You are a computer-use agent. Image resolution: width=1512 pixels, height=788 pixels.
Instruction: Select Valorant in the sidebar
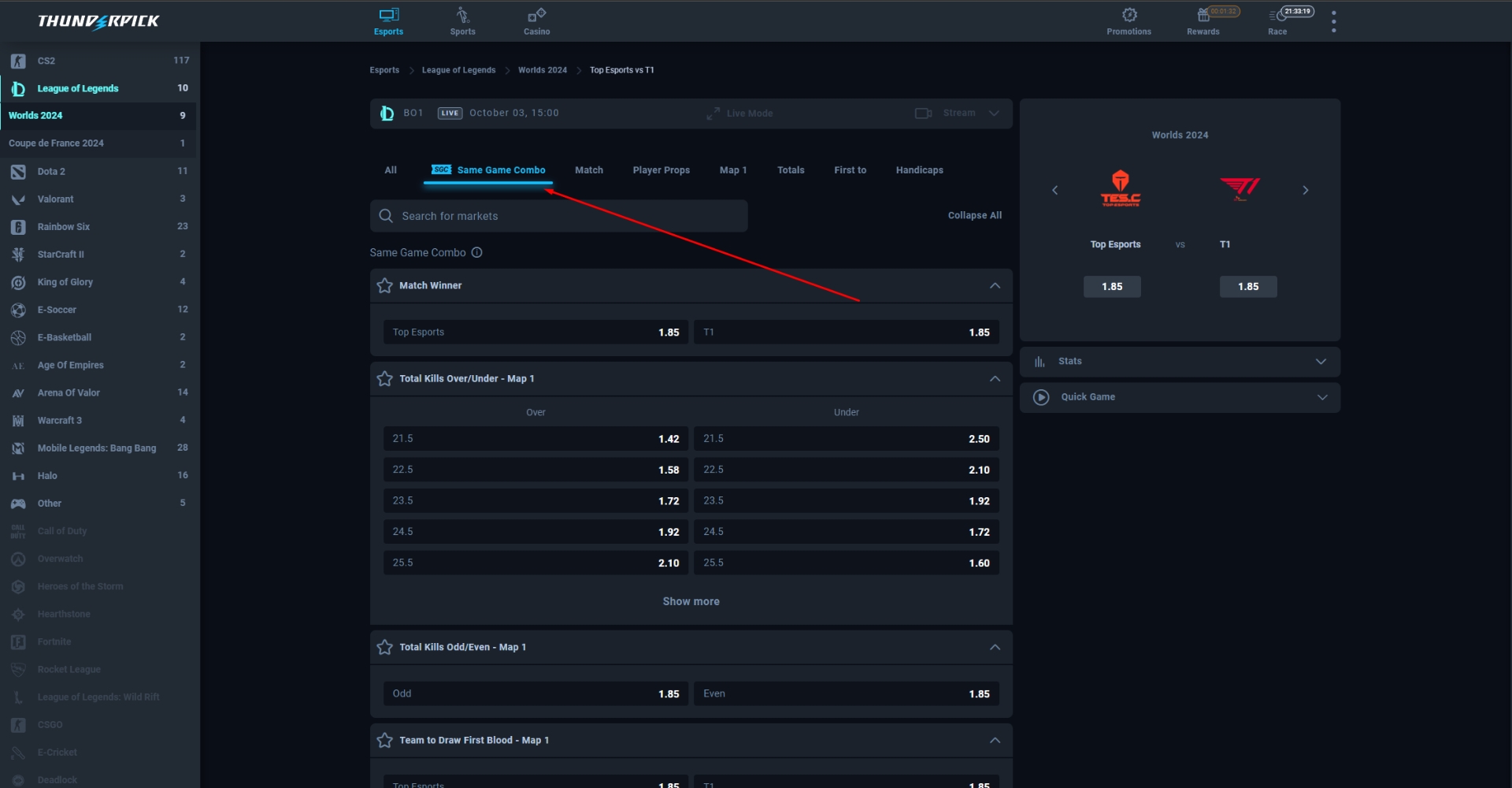[98, 199]
